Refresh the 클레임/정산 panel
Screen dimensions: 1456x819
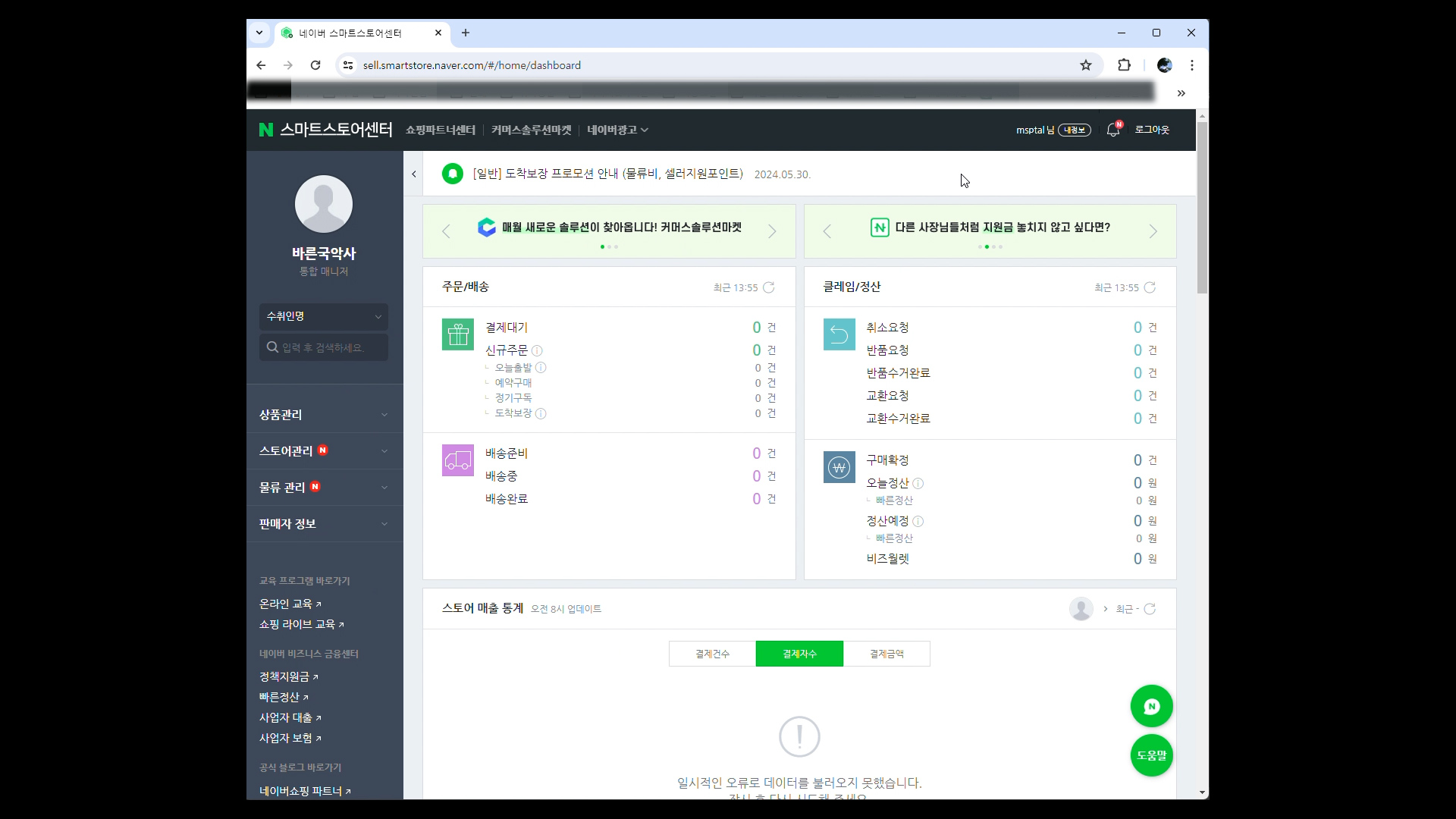point(1150,287)
